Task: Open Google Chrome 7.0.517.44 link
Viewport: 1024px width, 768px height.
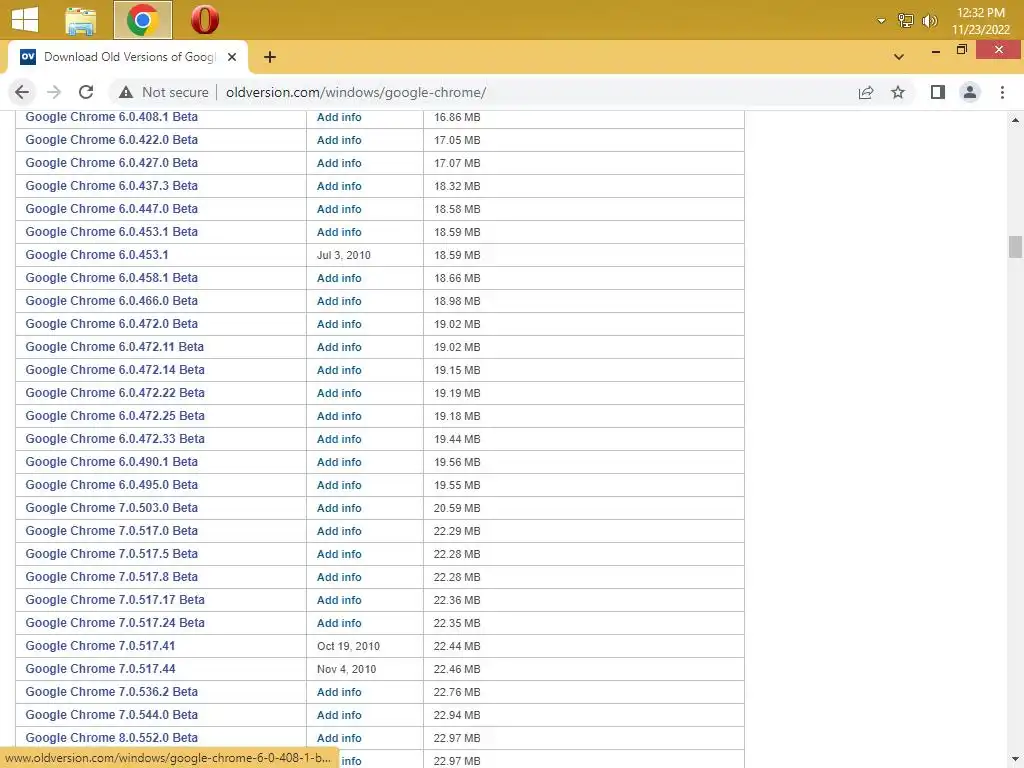Action: point(100,668)
